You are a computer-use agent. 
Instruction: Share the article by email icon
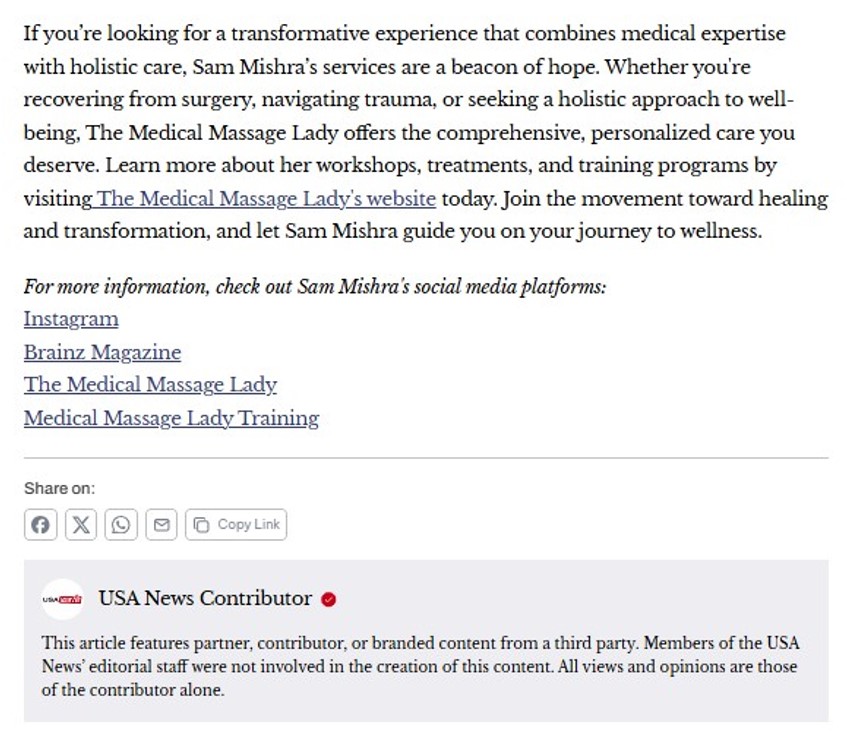coord(161,525)
